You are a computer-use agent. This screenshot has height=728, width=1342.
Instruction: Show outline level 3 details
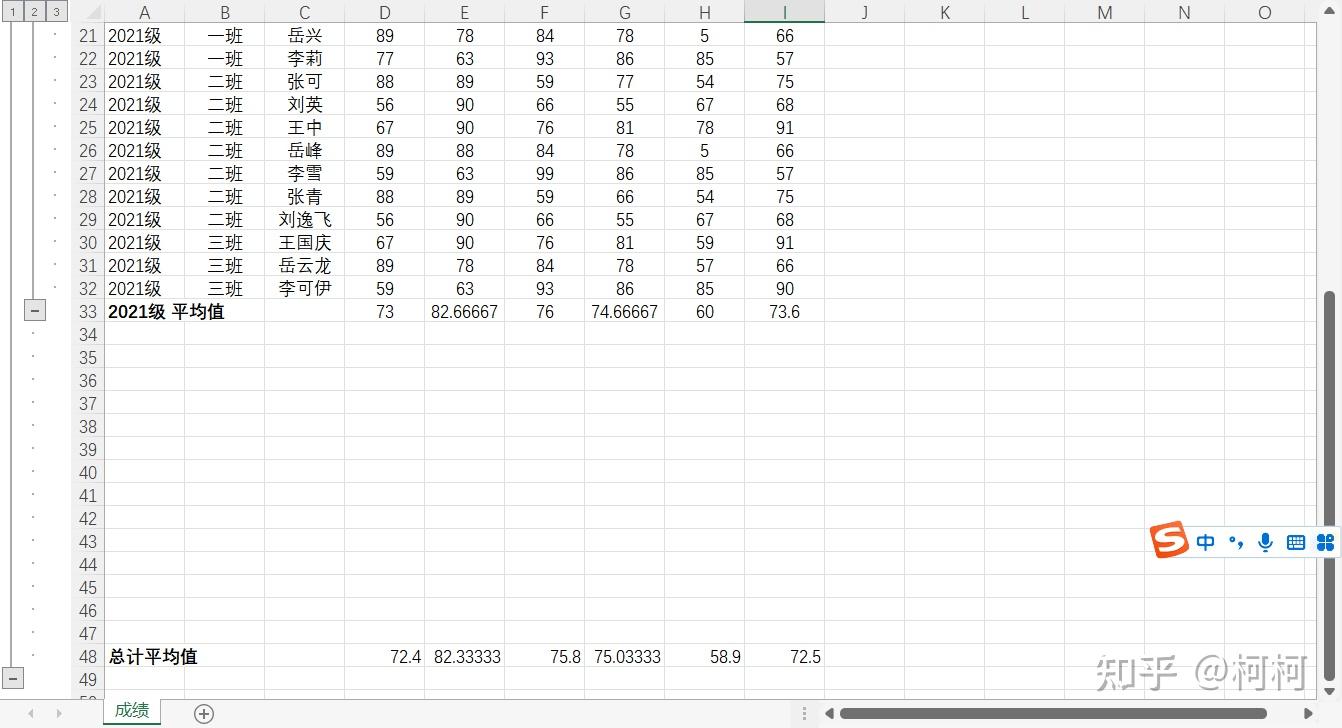(x=56, y=12)
